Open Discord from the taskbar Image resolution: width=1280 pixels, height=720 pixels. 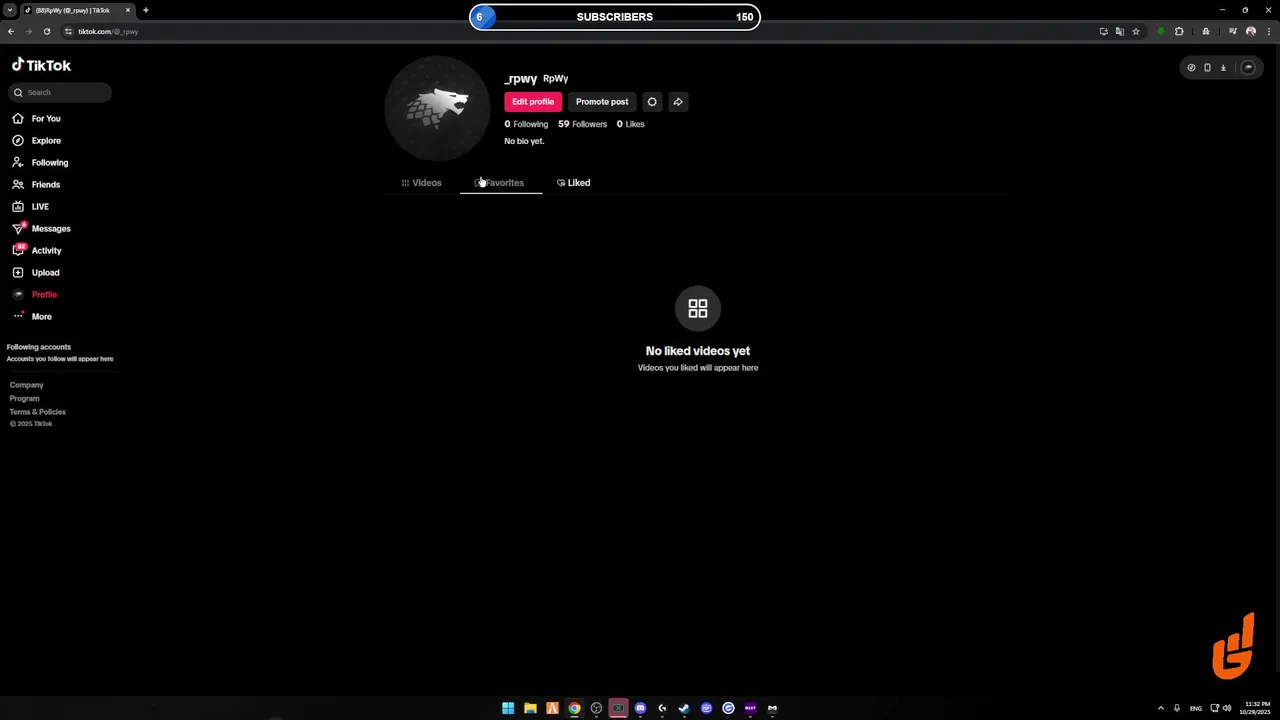pyautogui.click(x=640, y=708)
